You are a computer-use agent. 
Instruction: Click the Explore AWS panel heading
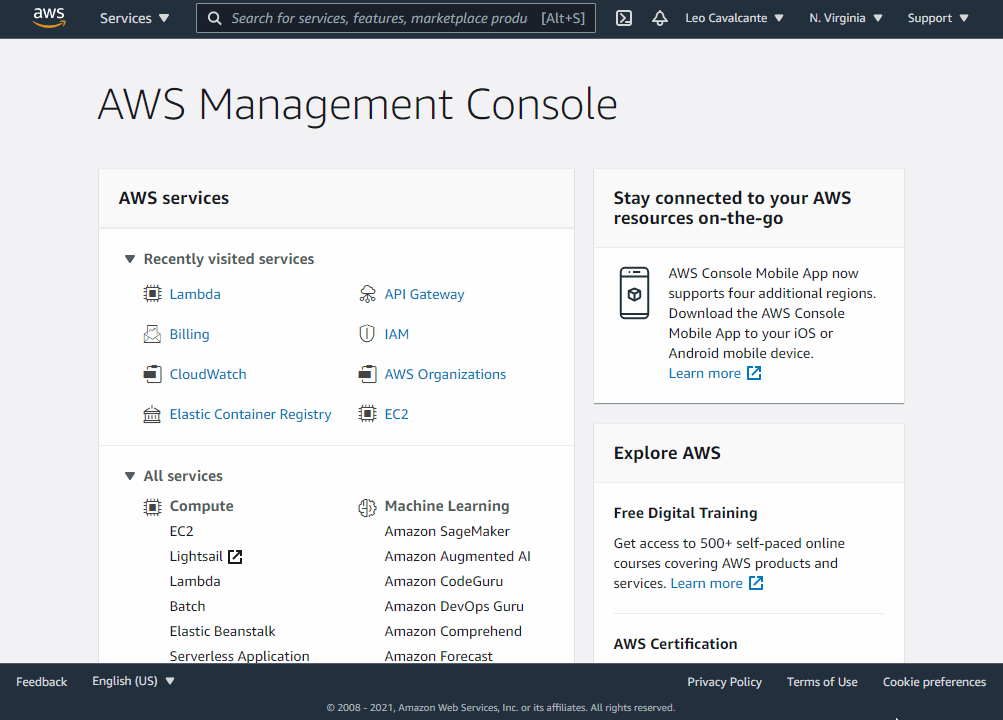(x=667, y=453)
